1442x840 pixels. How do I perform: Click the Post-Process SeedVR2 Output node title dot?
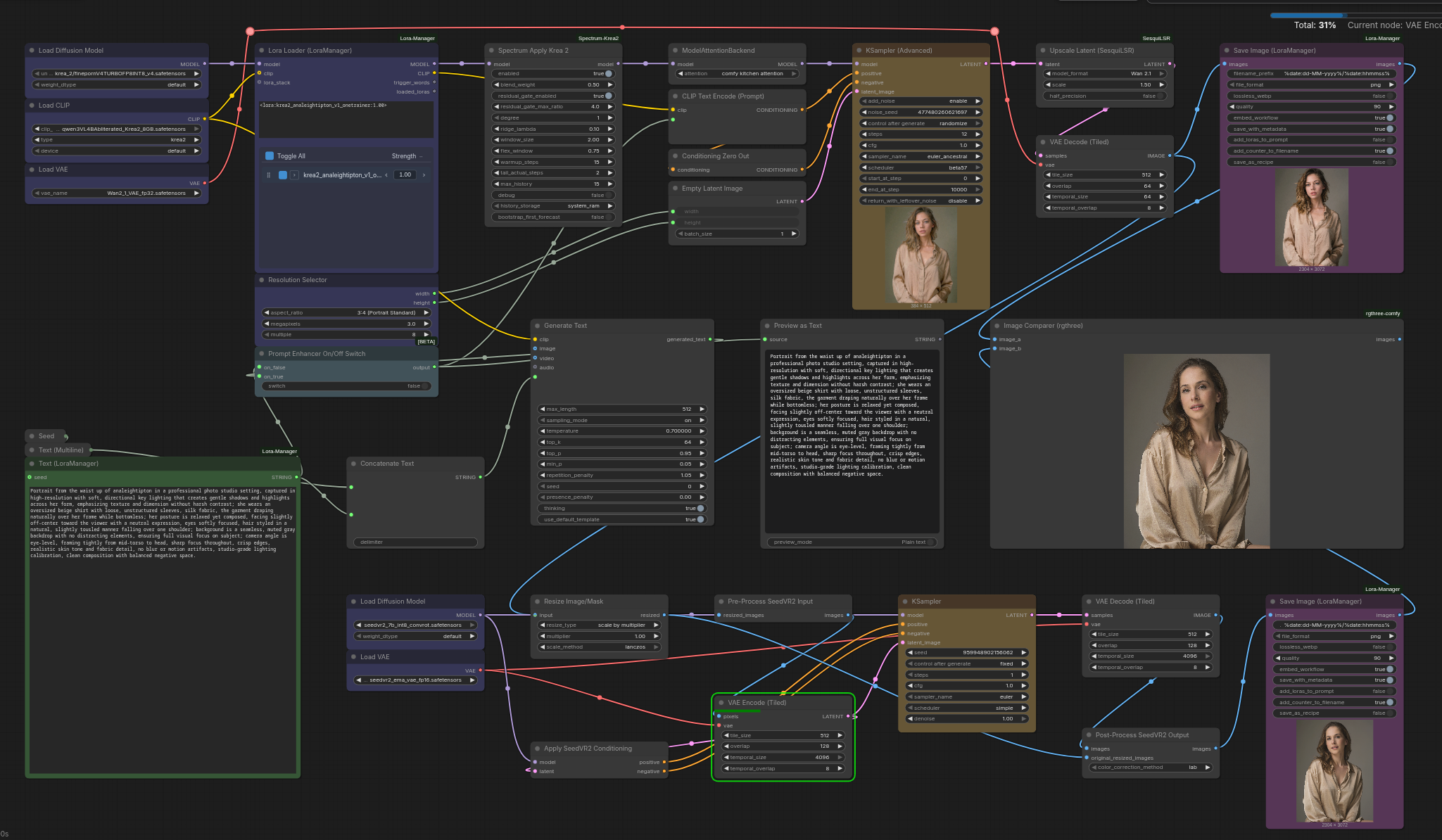pyautogui.click(x=1089, y=735)
